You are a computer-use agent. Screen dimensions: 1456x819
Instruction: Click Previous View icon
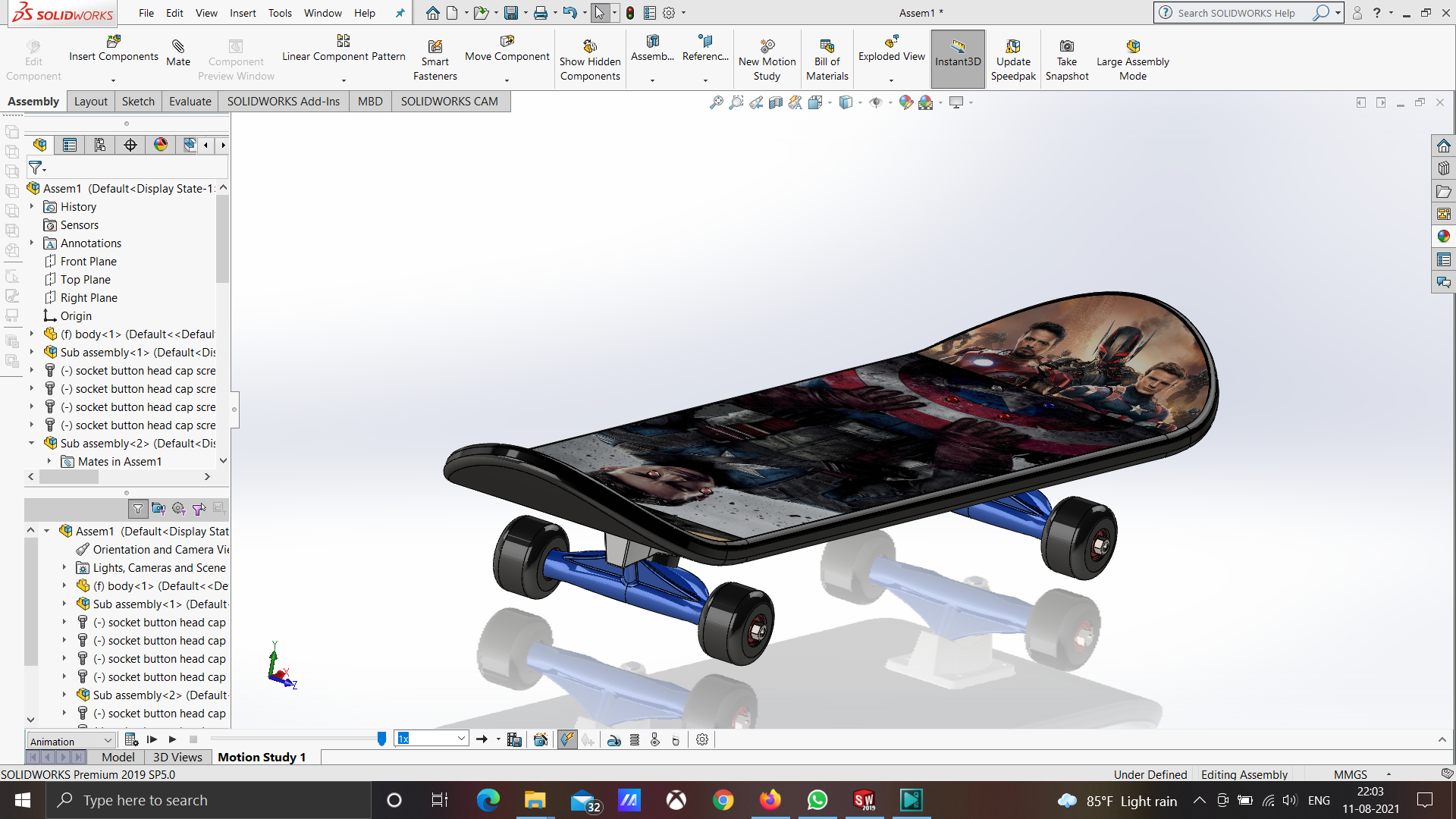point(756,102)
